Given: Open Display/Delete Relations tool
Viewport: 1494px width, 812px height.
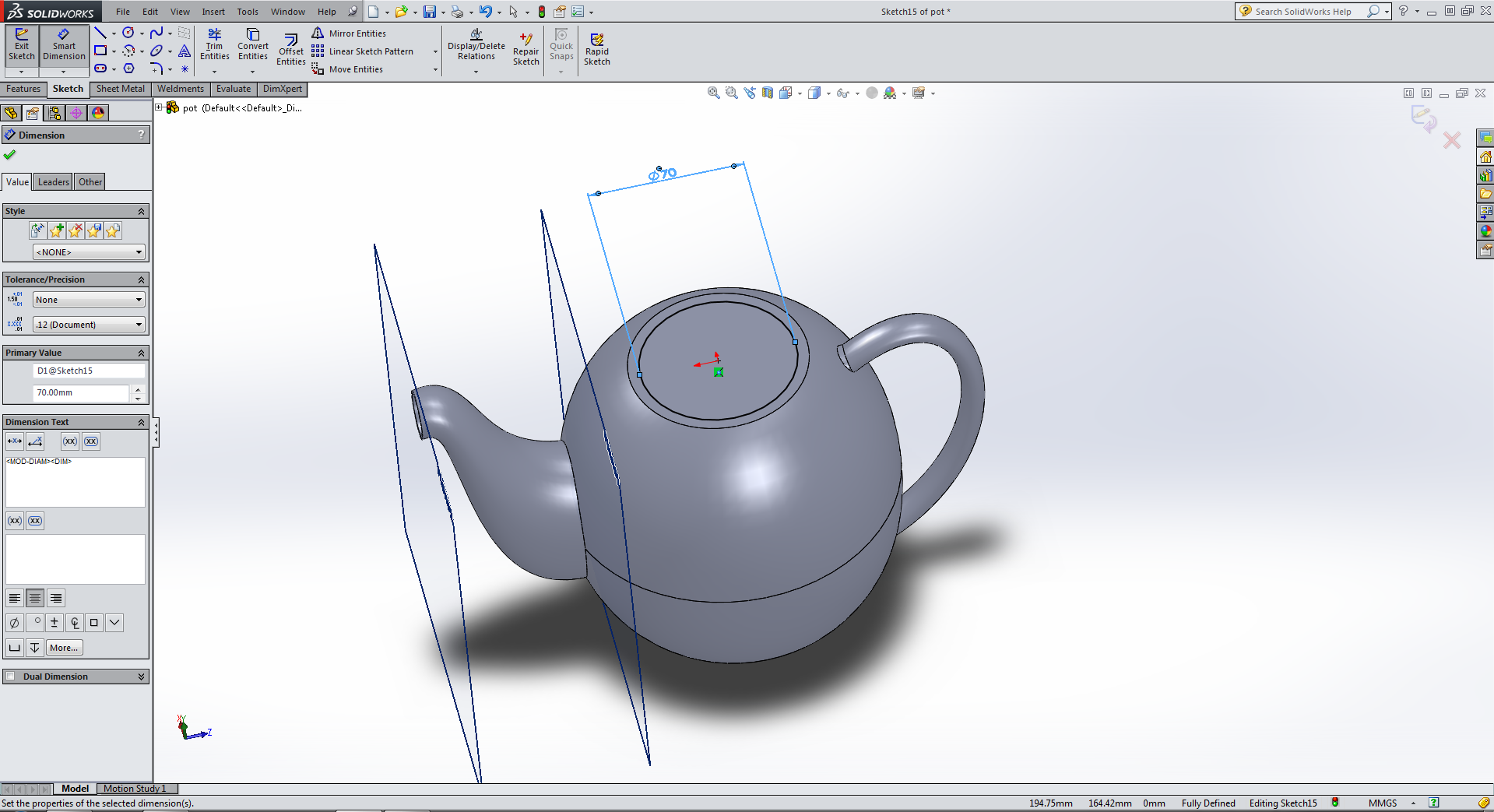Looking at the screenshot, I should point(476,44).
